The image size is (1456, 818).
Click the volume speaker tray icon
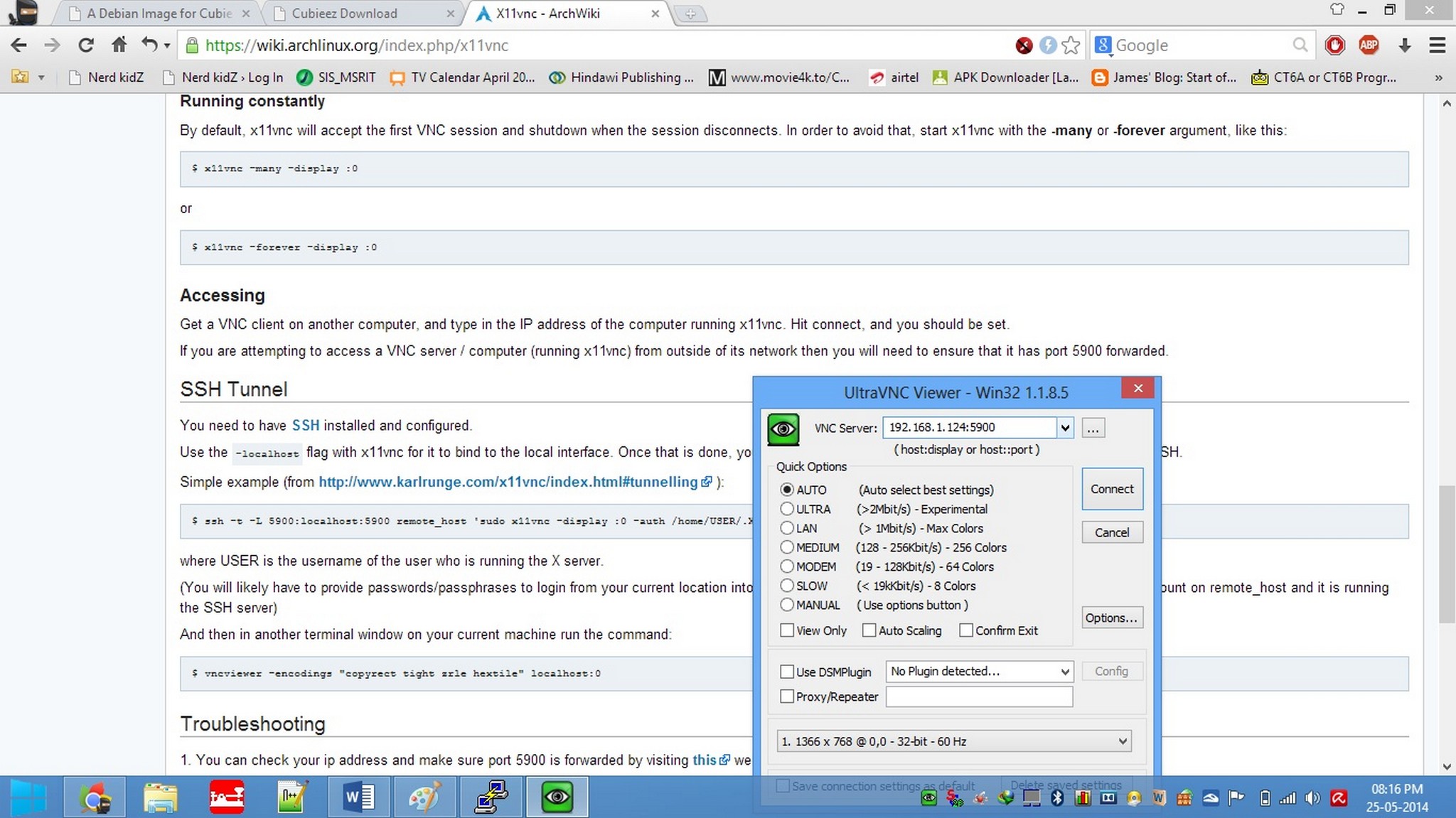tap(1312, 798)
